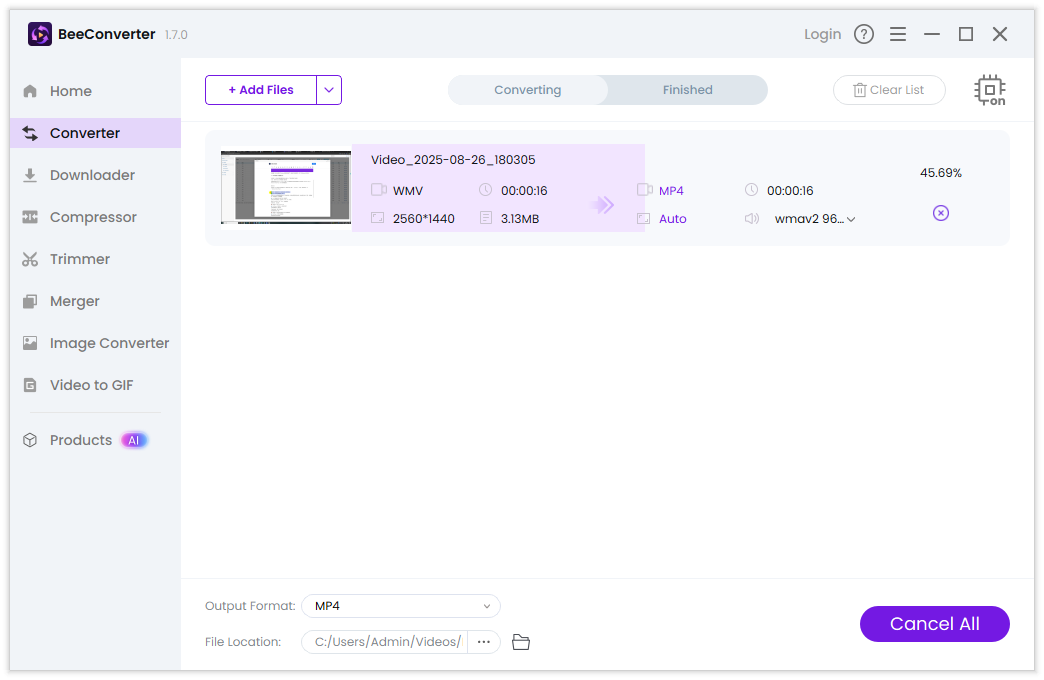Image resolution: width=1044 pixels, height=680 pixels.
Task: Open the Compressor section
Action: (93, 217)
